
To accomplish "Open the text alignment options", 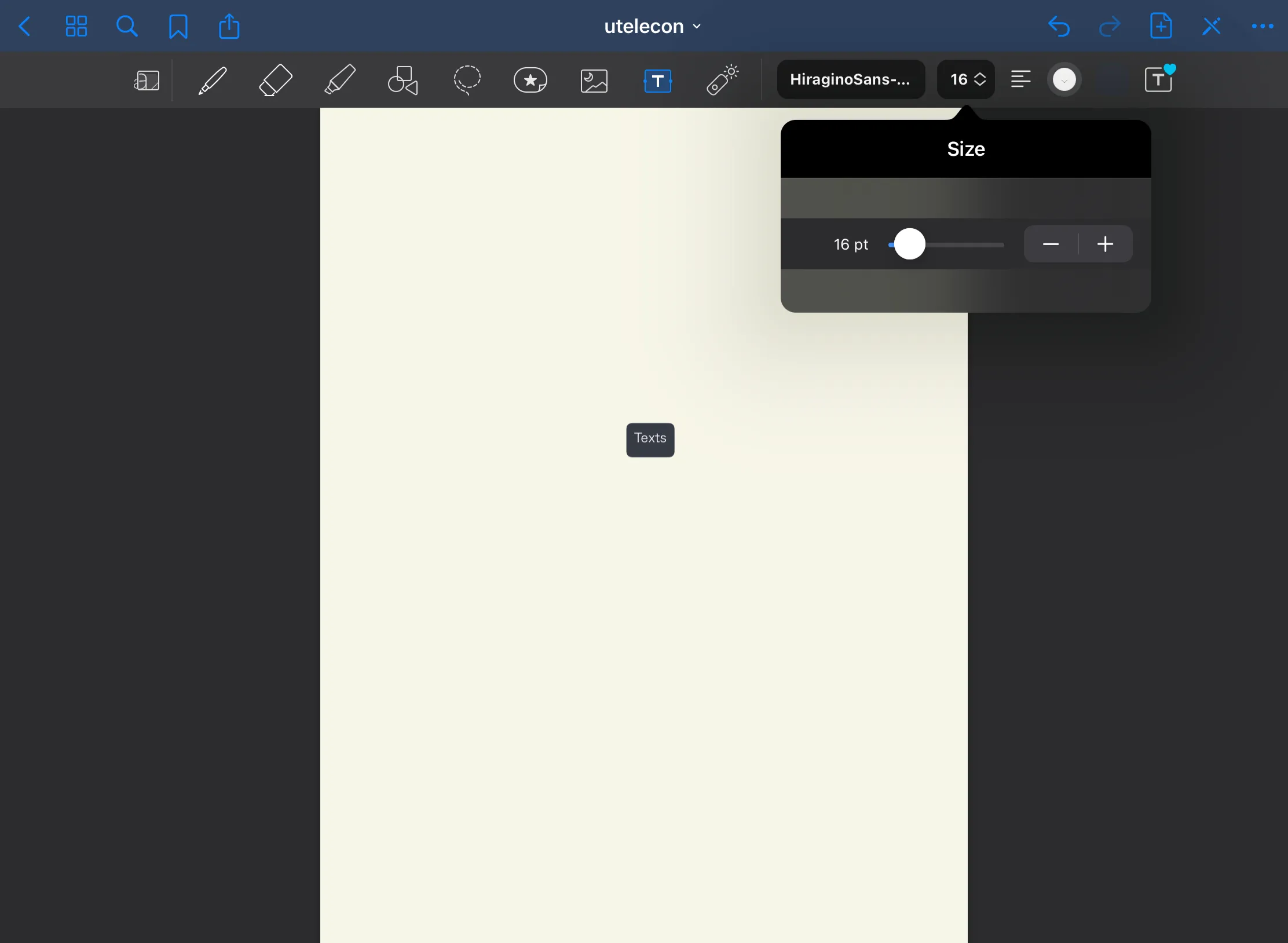I will (x=1020, y=79).
